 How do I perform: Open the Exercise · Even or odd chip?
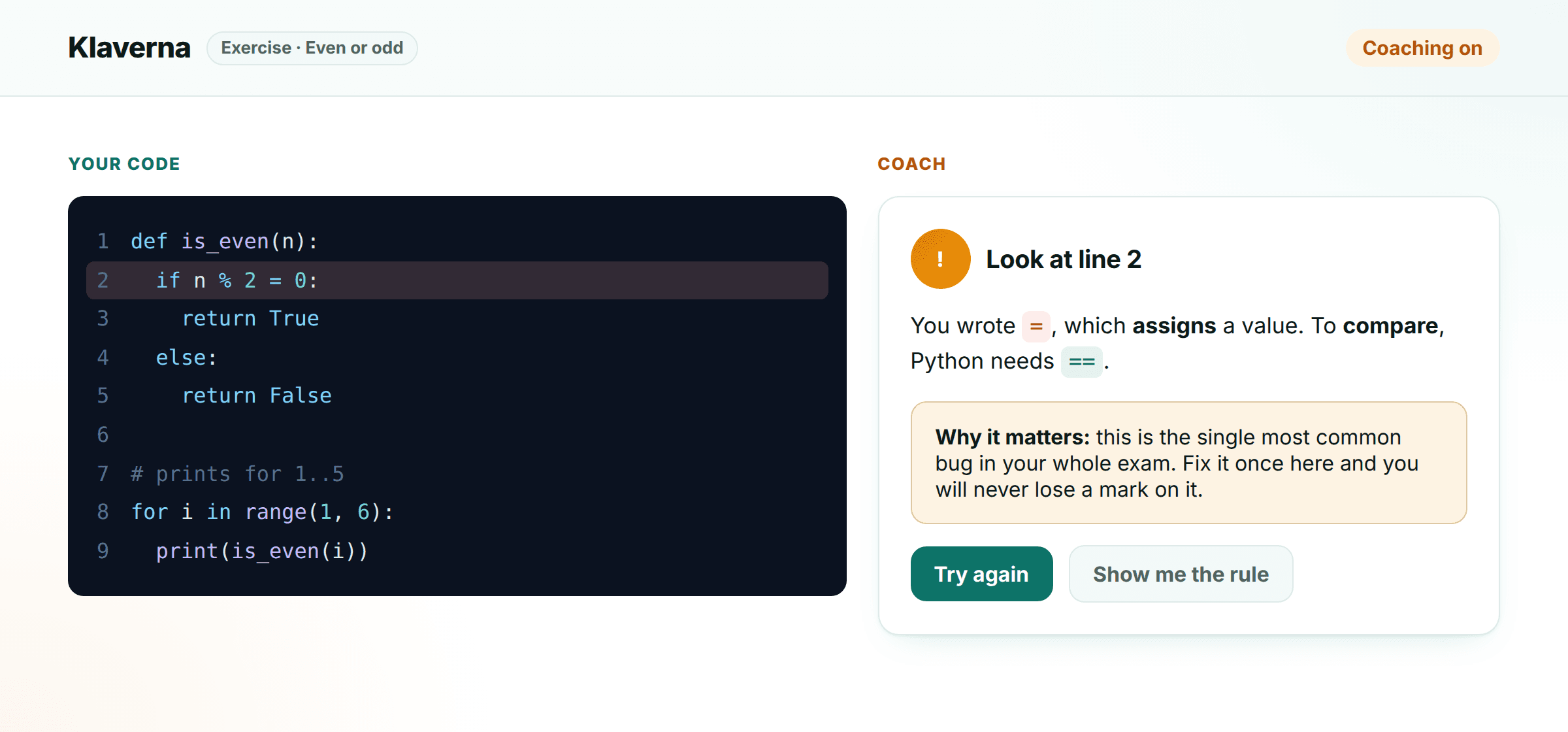pos(312,48)
